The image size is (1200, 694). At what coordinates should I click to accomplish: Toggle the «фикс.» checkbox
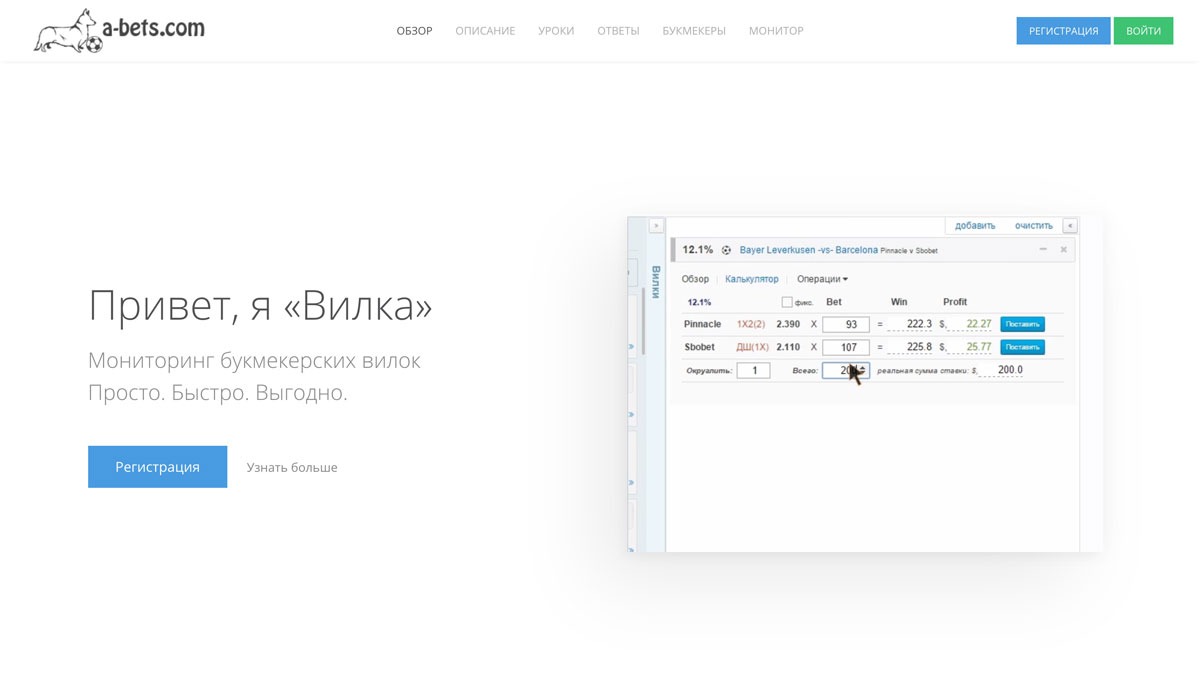coord(787,302)
